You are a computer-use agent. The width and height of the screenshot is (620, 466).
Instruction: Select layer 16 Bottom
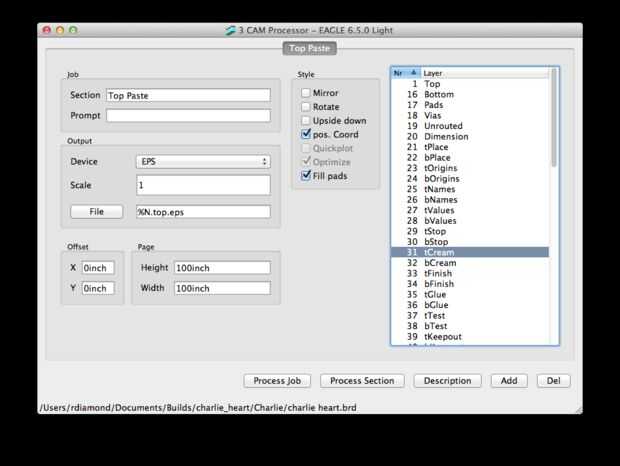(x=470, y=94)
